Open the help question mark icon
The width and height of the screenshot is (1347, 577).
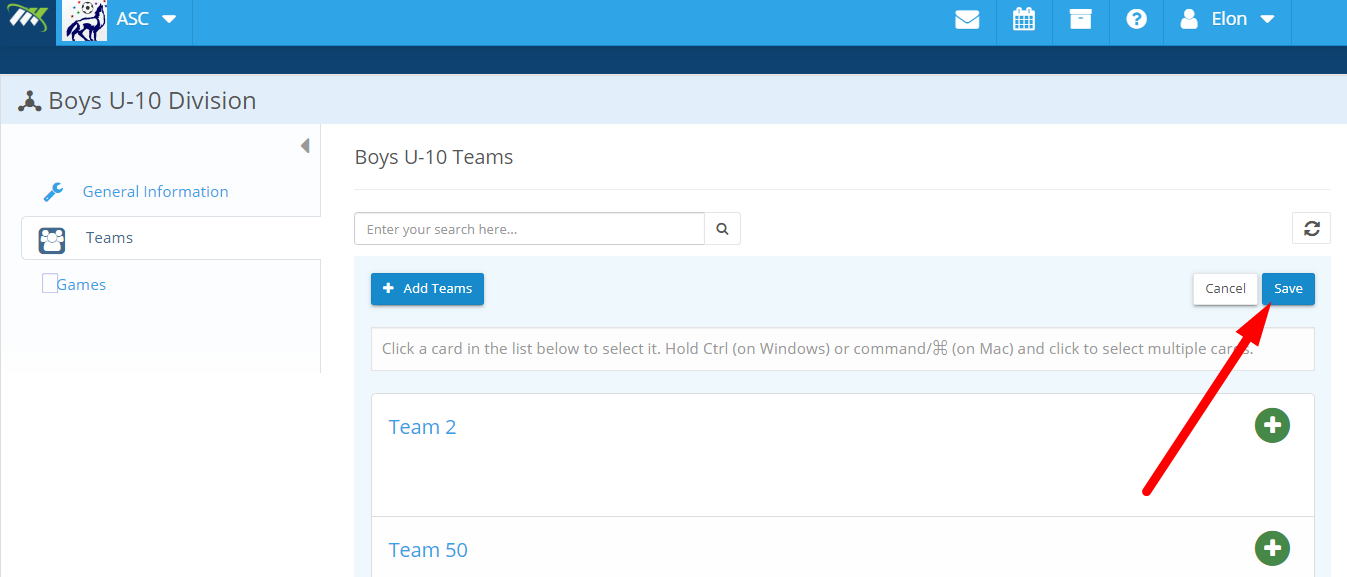pyautogui.click(x=1136, y=19)
